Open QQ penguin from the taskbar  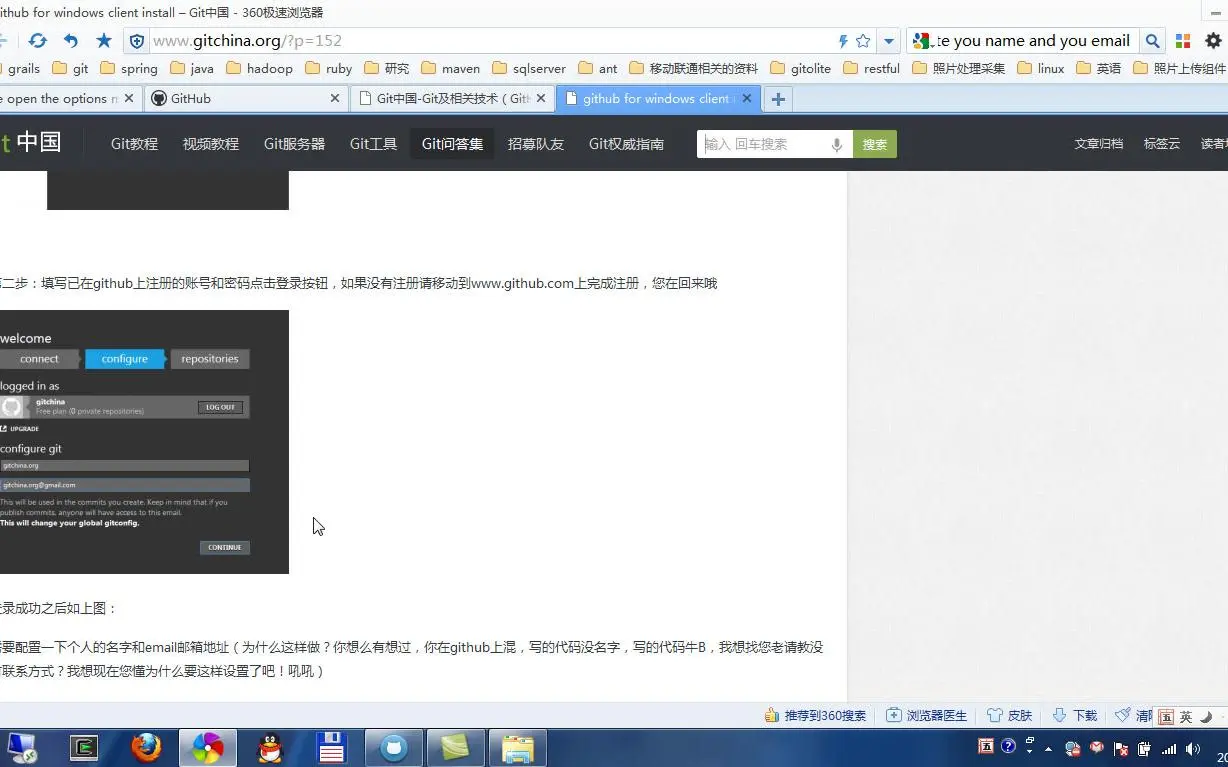[x=270, y=748]
